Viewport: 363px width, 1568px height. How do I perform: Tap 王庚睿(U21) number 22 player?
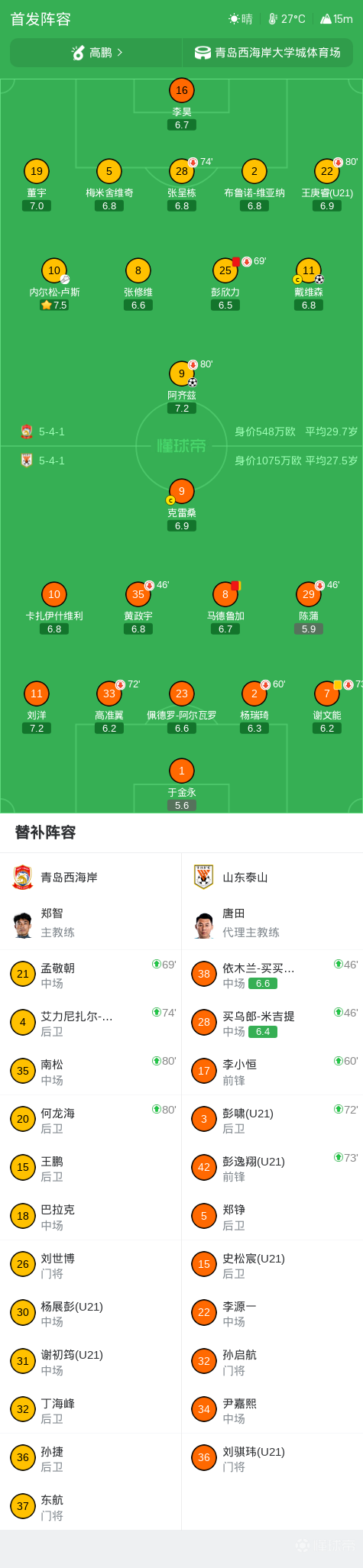(x=327, y=171)
